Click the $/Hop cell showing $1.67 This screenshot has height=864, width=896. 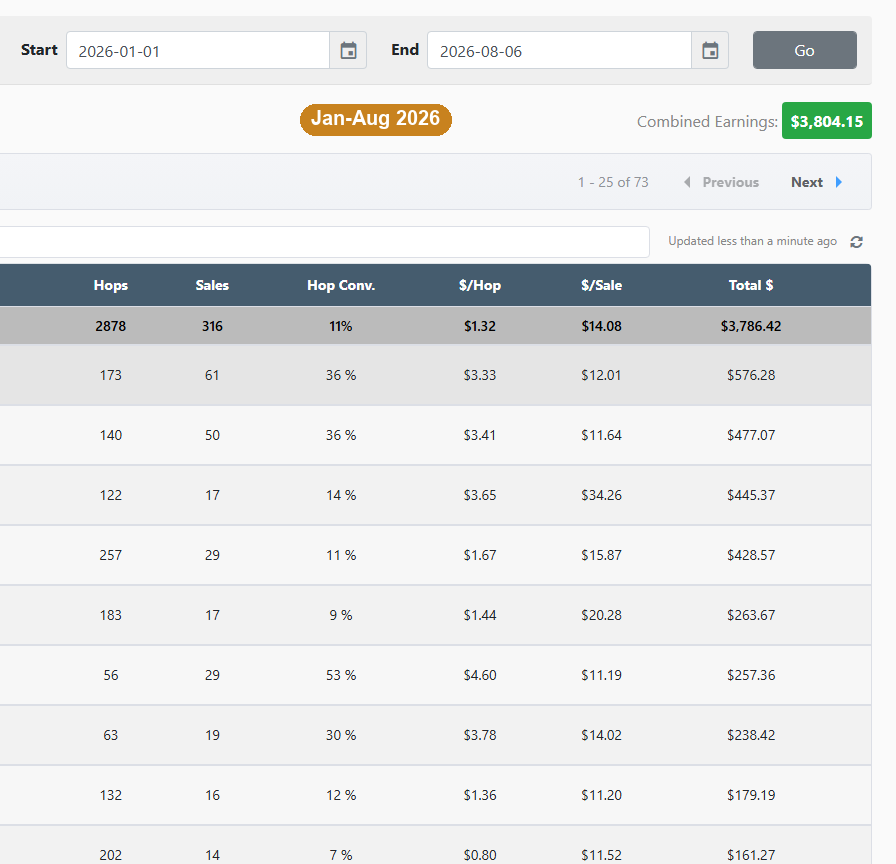pyautogui.click(x=480, y=555)
